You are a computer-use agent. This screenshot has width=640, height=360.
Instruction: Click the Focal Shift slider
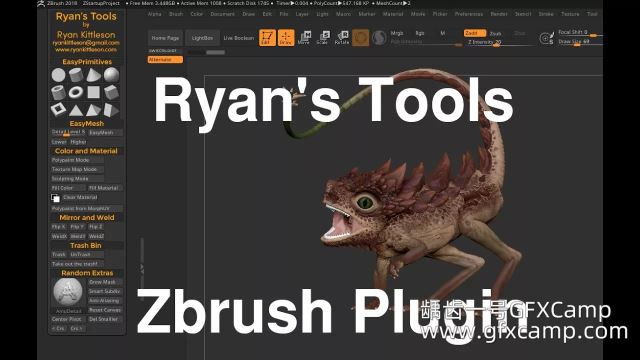580,32
